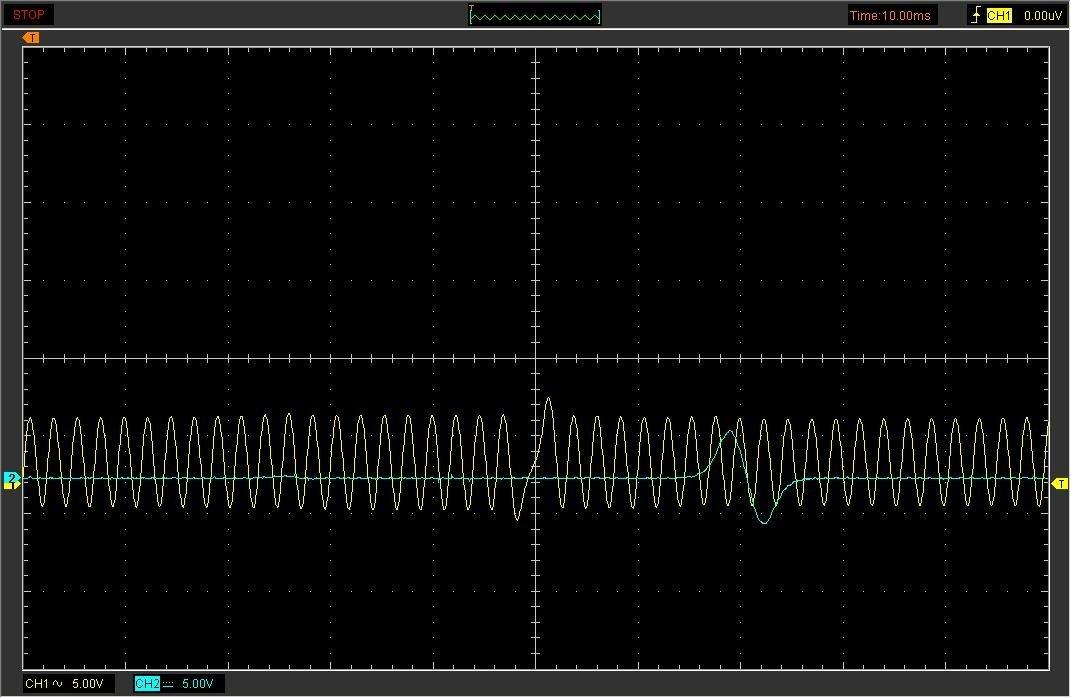Click the rising edge trigger icon
Viewport: 1071px width, 698px height.
976,15
